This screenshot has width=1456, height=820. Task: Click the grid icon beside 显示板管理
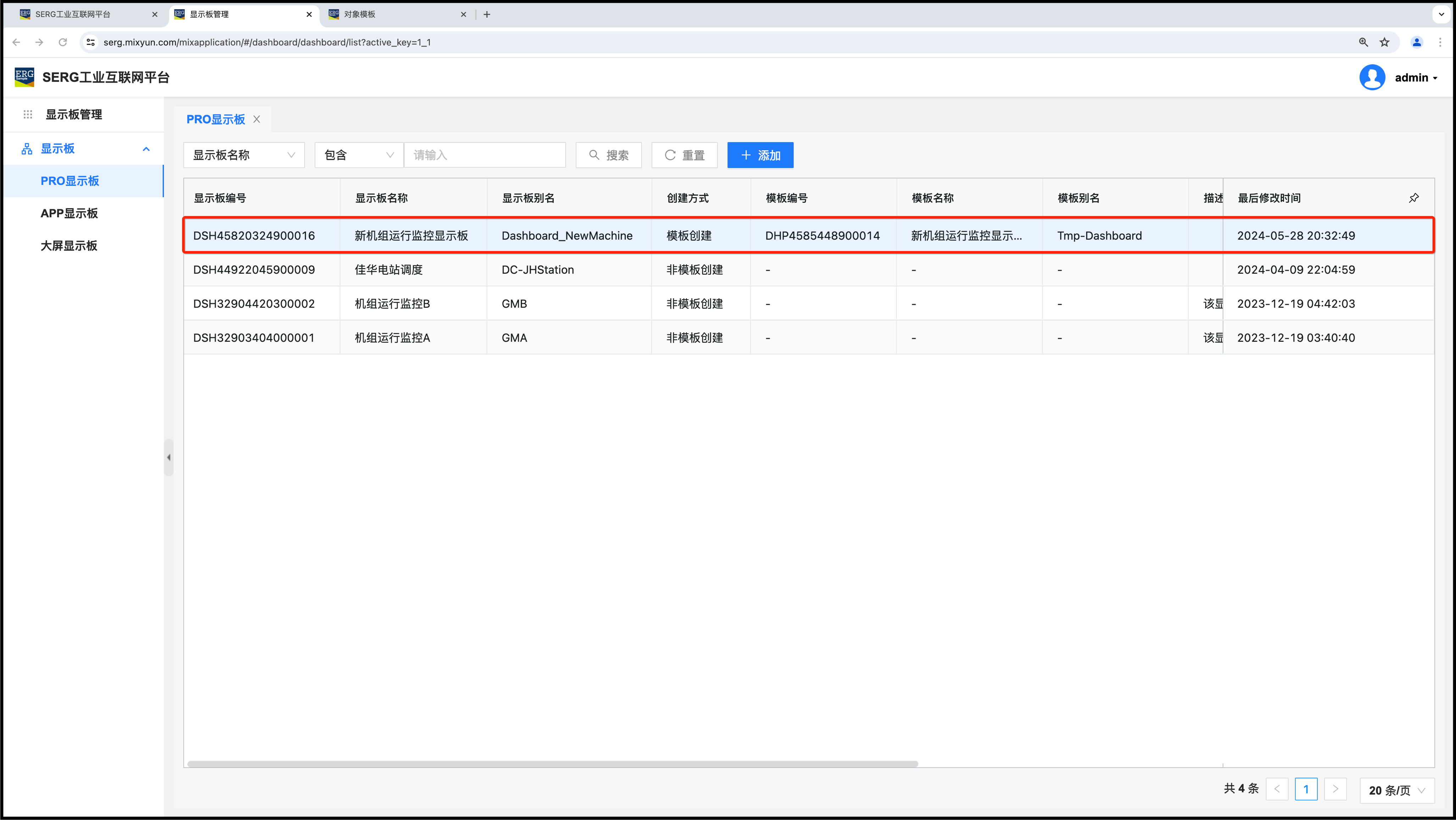[x=28, y=115]
